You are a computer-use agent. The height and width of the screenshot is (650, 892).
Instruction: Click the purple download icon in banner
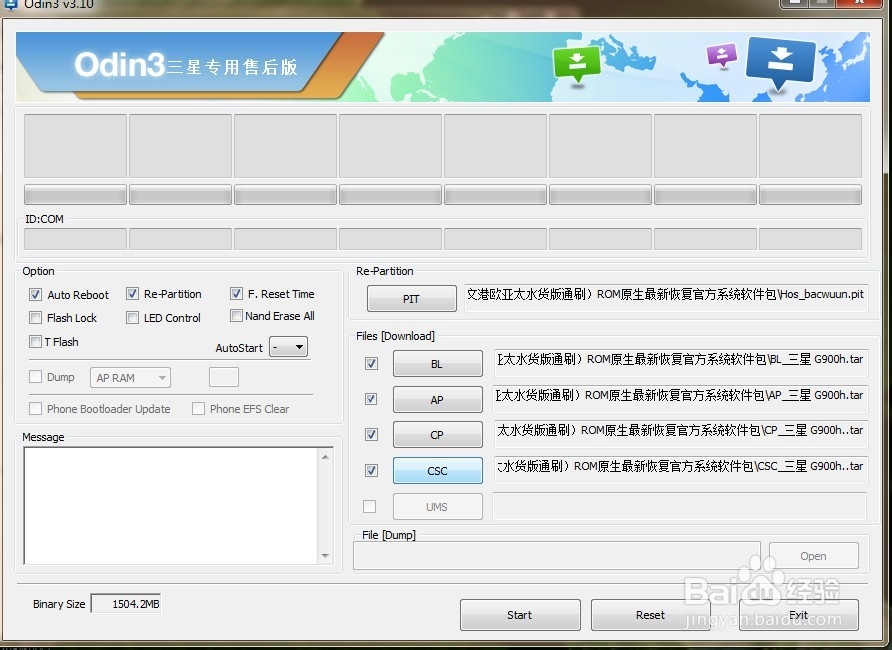point(721,56)
